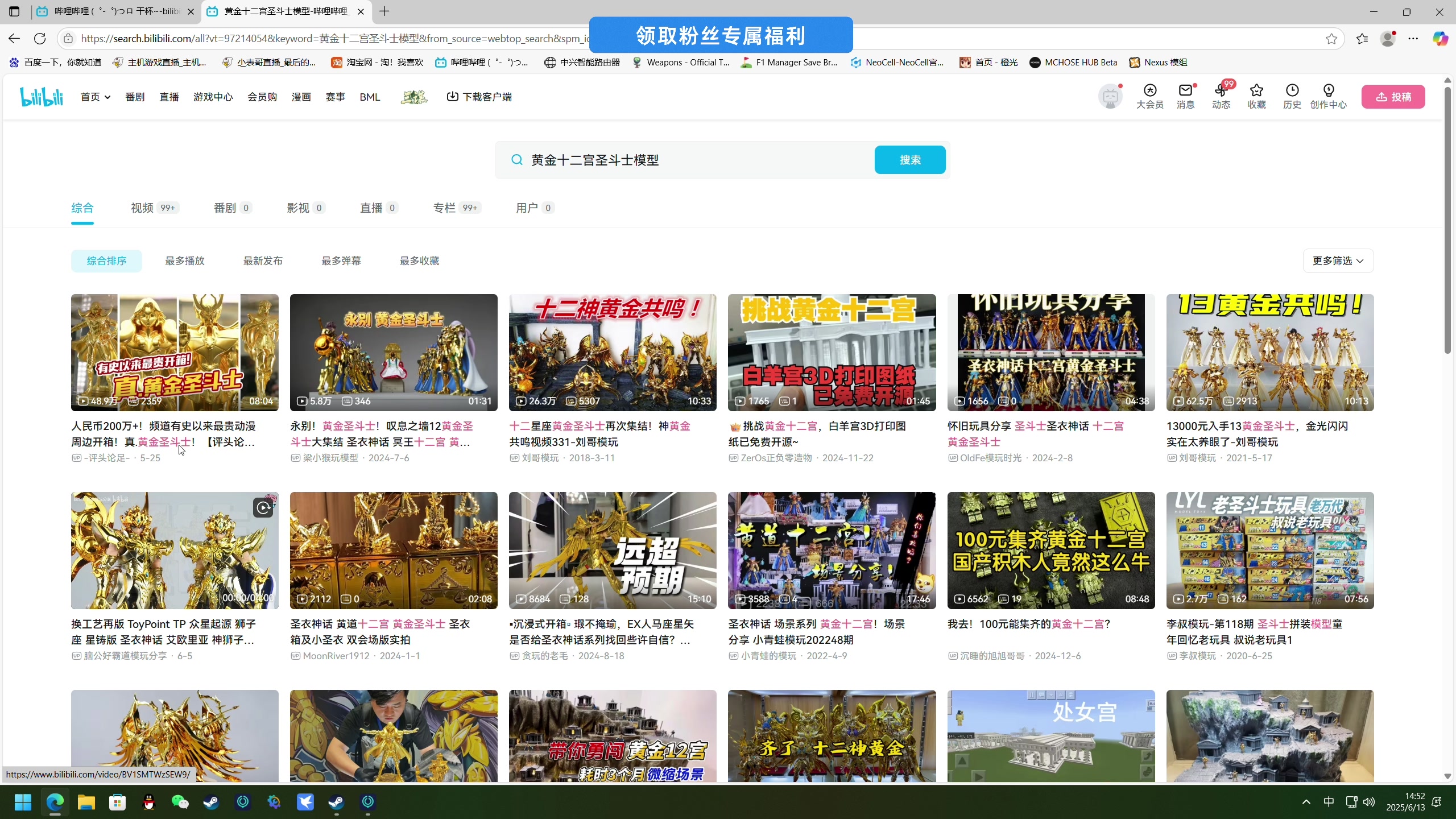This screenshot has height=819, width=1456.
Task: Click the page vertical scrollbar
Action: [x=1448, y=220]
